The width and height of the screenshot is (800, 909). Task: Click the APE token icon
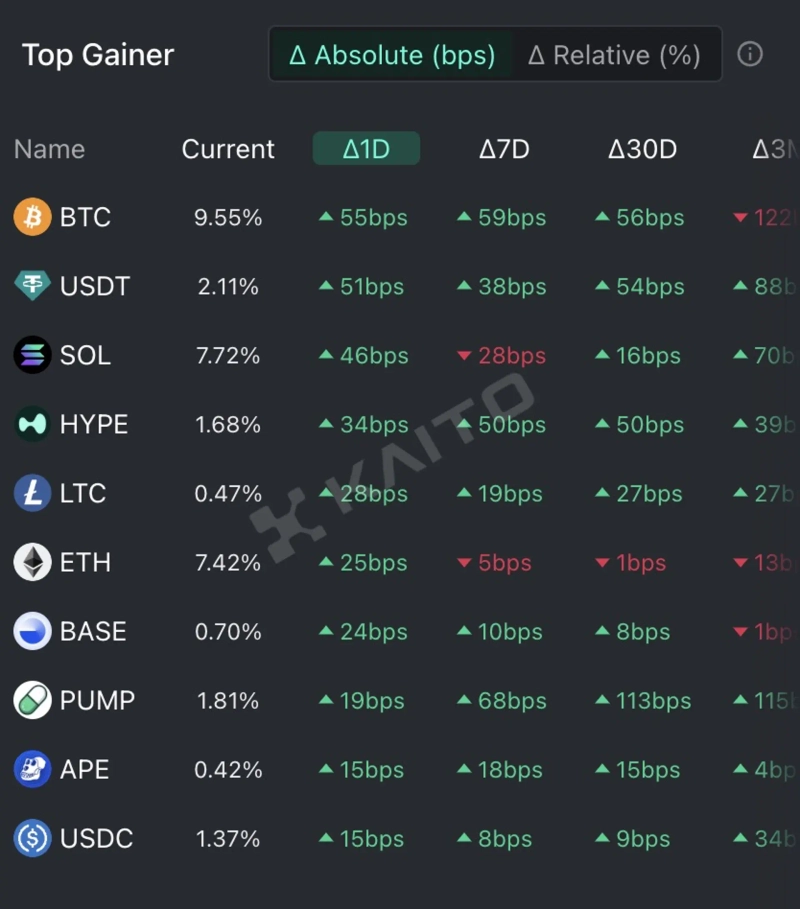click(x=32, y=769)
